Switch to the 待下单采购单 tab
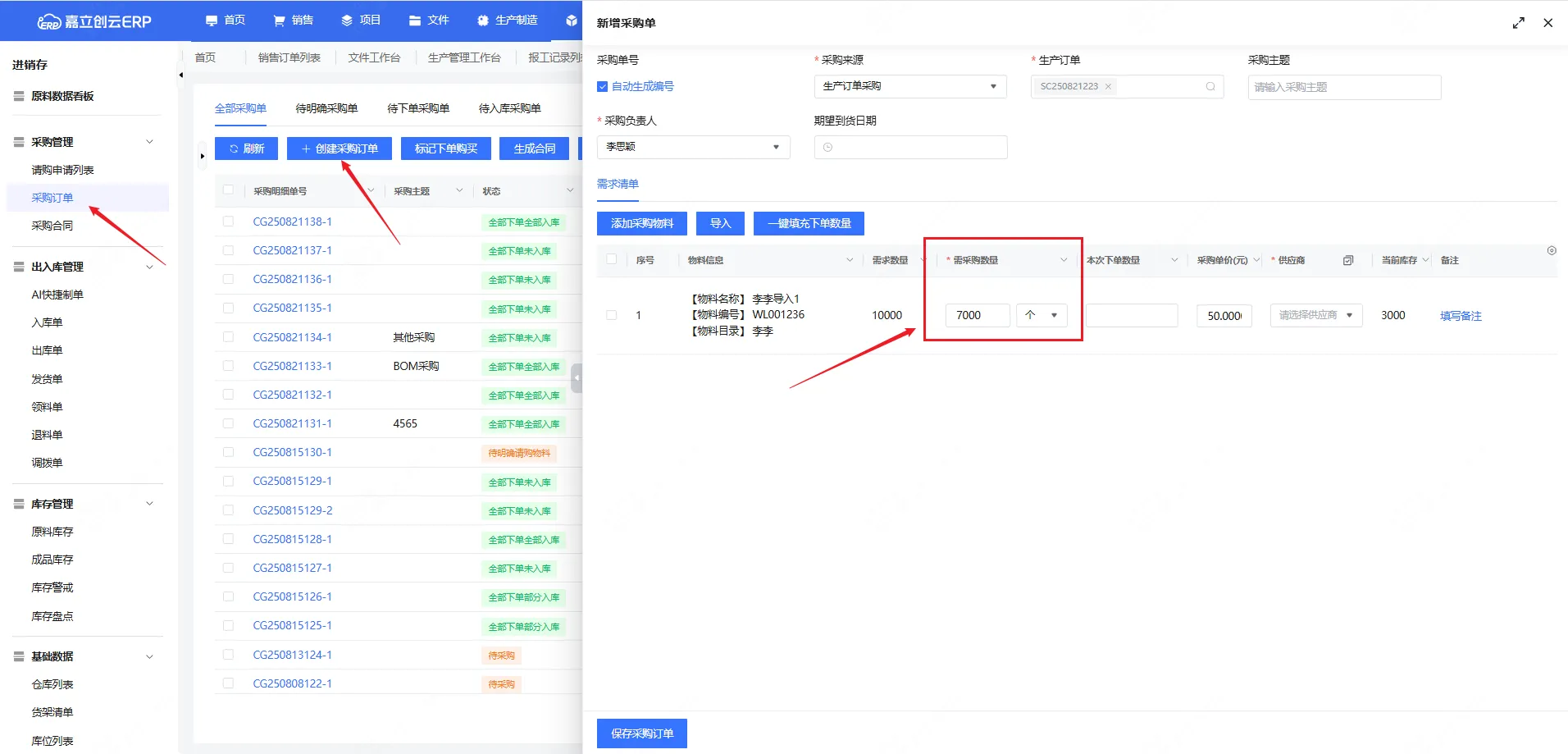The width and height of the screenshot is (1568, 754). click(x=418, y=108)
